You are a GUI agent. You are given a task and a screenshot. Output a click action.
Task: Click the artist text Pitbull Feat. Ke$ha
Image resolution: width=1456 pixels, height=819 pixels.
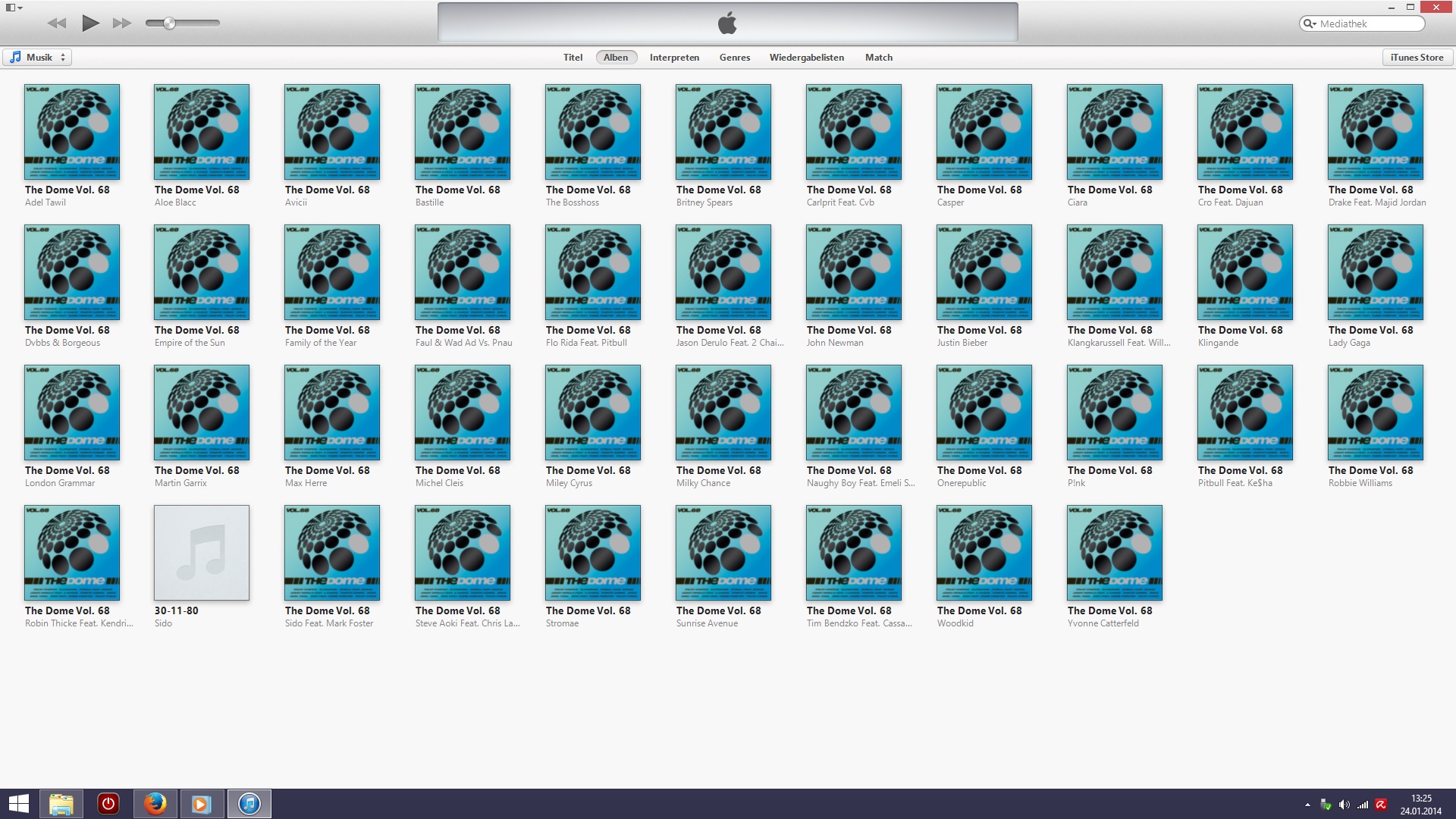point(1235,483)
